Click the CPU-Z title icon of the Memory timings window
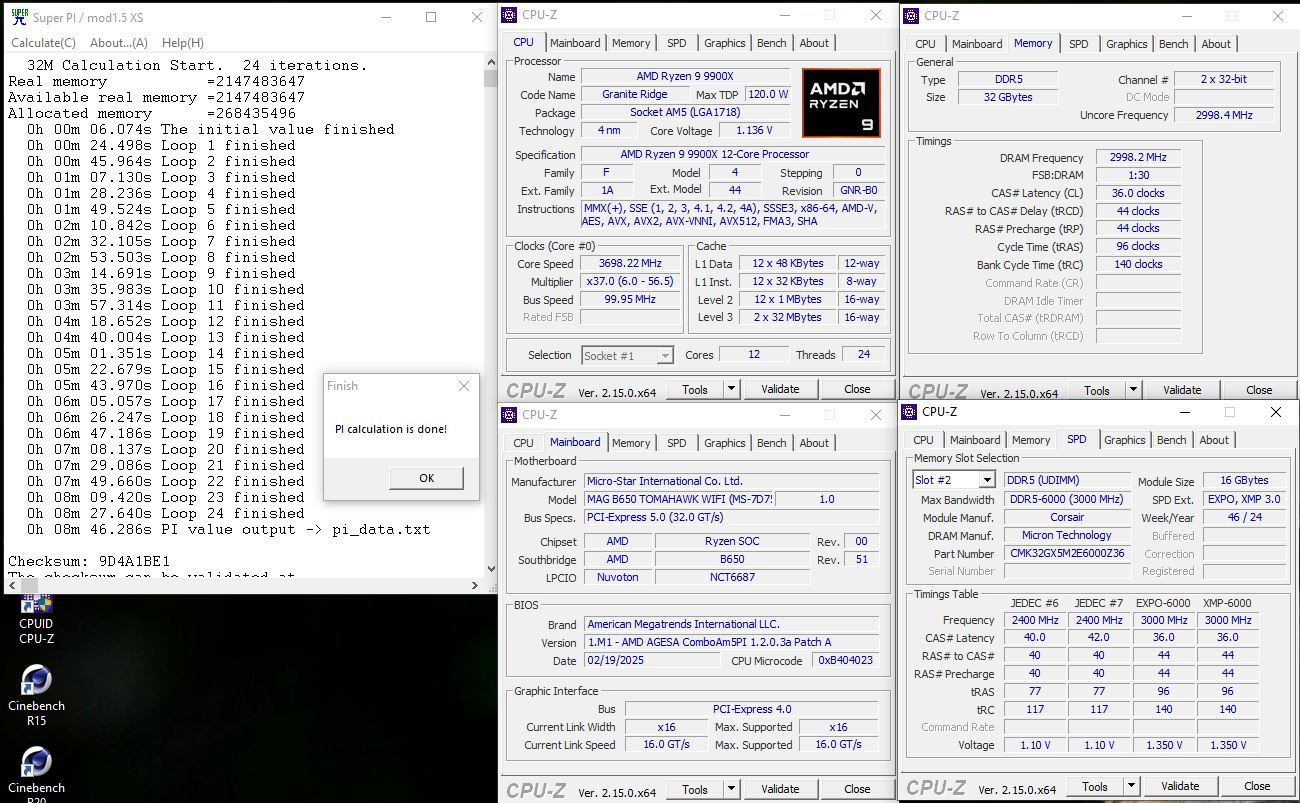1300x803 pixels. click(911, 15)
